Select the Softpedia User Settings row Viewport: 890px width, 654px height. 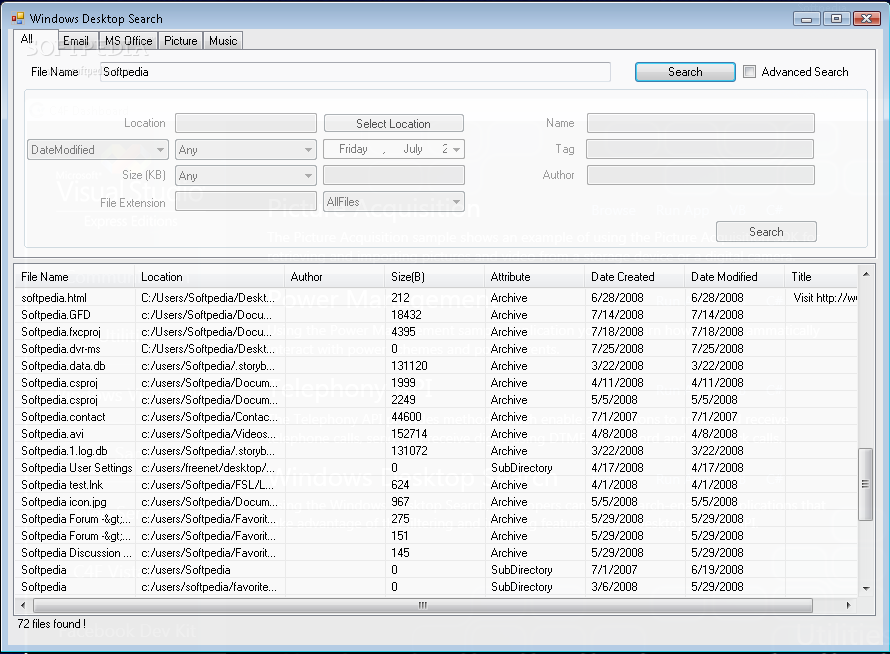(x=436, y=468)
